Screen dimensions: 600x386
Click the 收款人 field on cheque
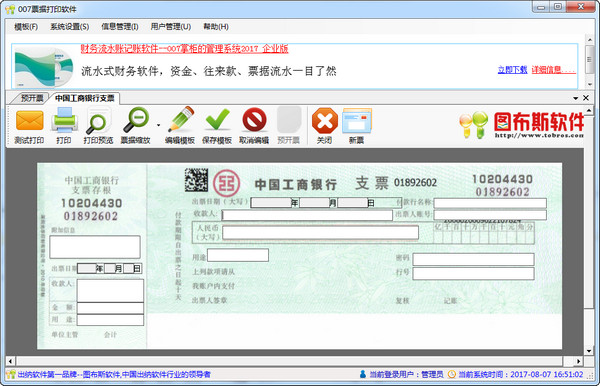[307, 215]
